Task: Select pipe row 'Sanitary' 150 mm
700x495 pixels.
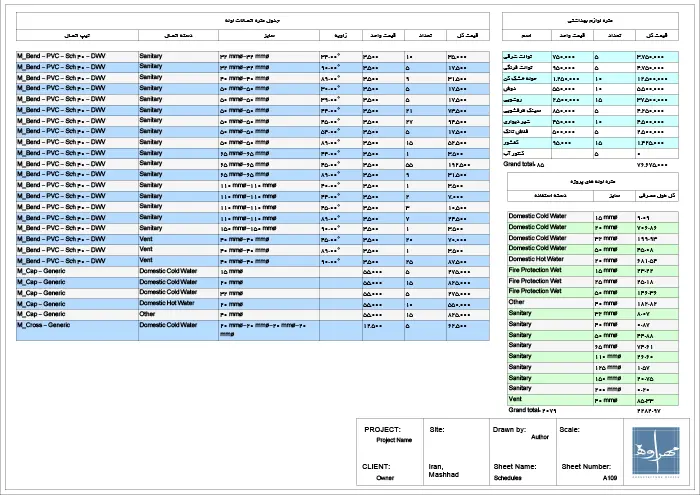Action: (x=593, y=378)
